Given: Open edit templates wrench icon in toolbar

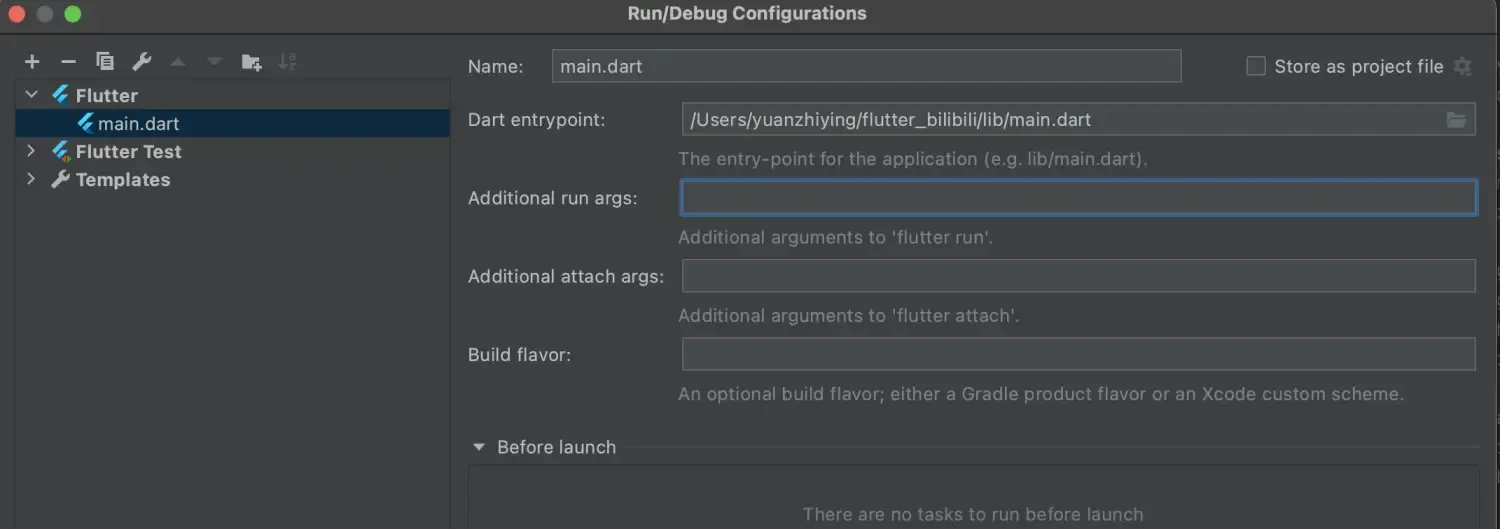Looking at the screenshot, I should click(x=142, y=62).
